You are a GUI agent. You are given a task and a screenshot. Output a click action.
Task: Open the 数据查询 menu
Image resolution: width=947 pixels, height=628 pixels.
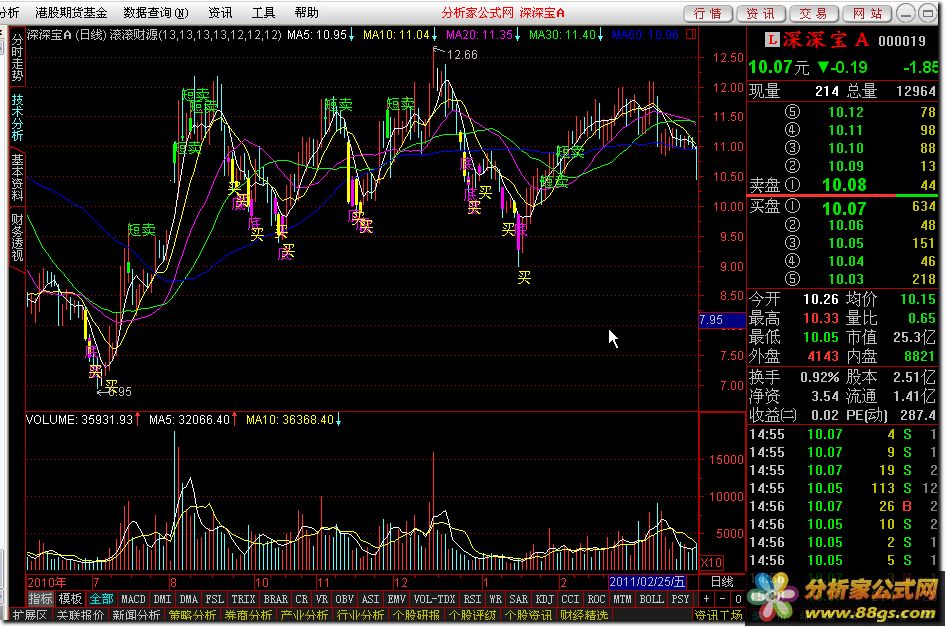[156, 13]
